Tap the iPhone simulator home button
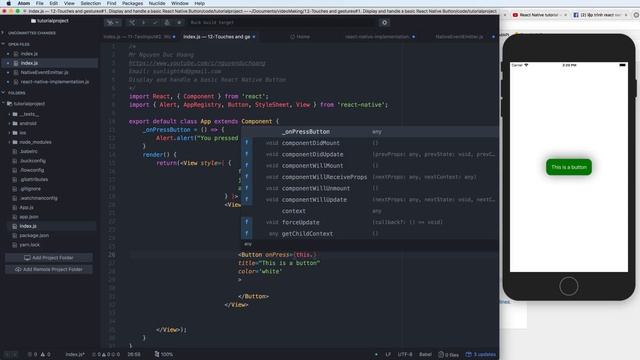Screen dimensions: 640x360 coord(569,286)
